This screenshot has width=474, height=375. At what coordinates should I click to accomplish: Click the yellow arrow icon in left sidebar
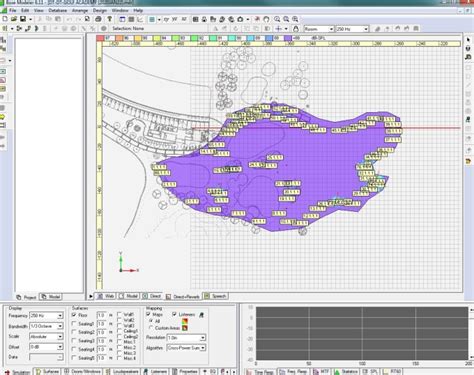pos(3,117)
